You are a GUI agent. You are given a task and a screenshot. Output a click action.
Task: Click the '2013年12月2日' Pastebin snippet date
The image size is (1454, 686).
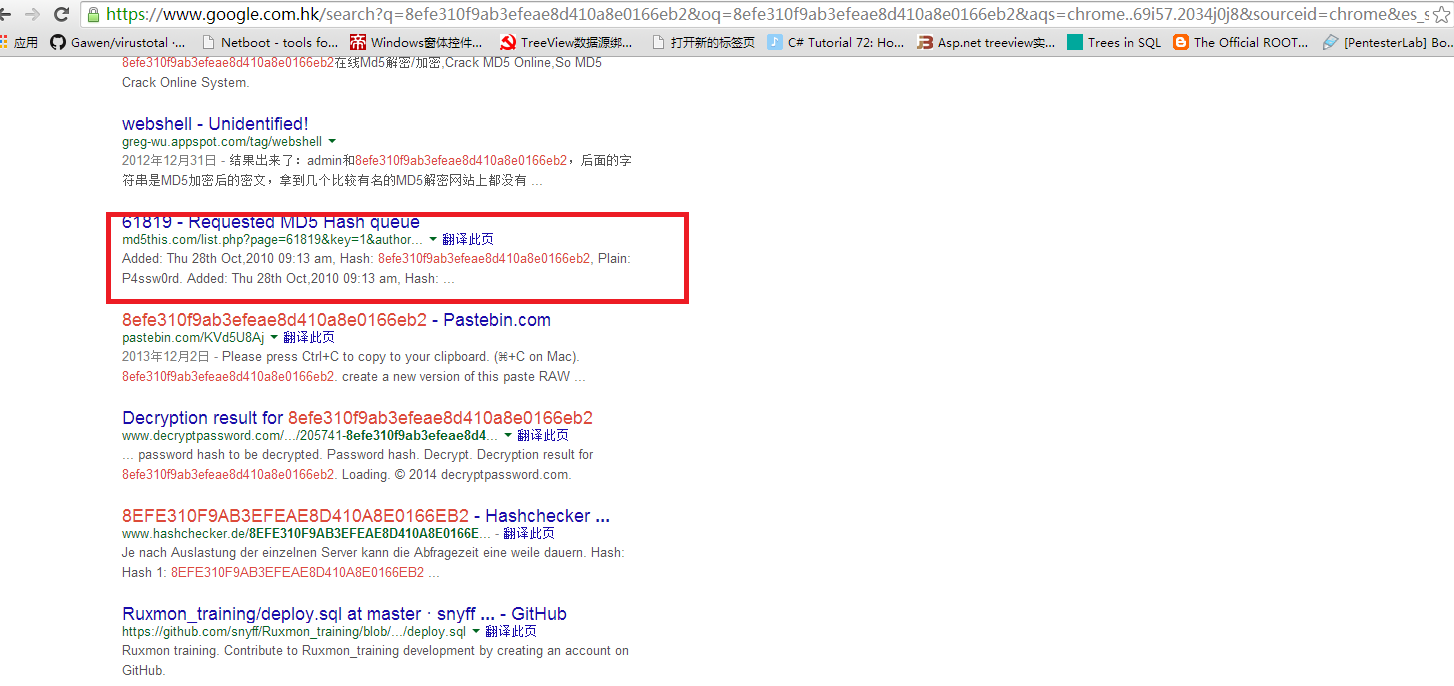point(166,356)
